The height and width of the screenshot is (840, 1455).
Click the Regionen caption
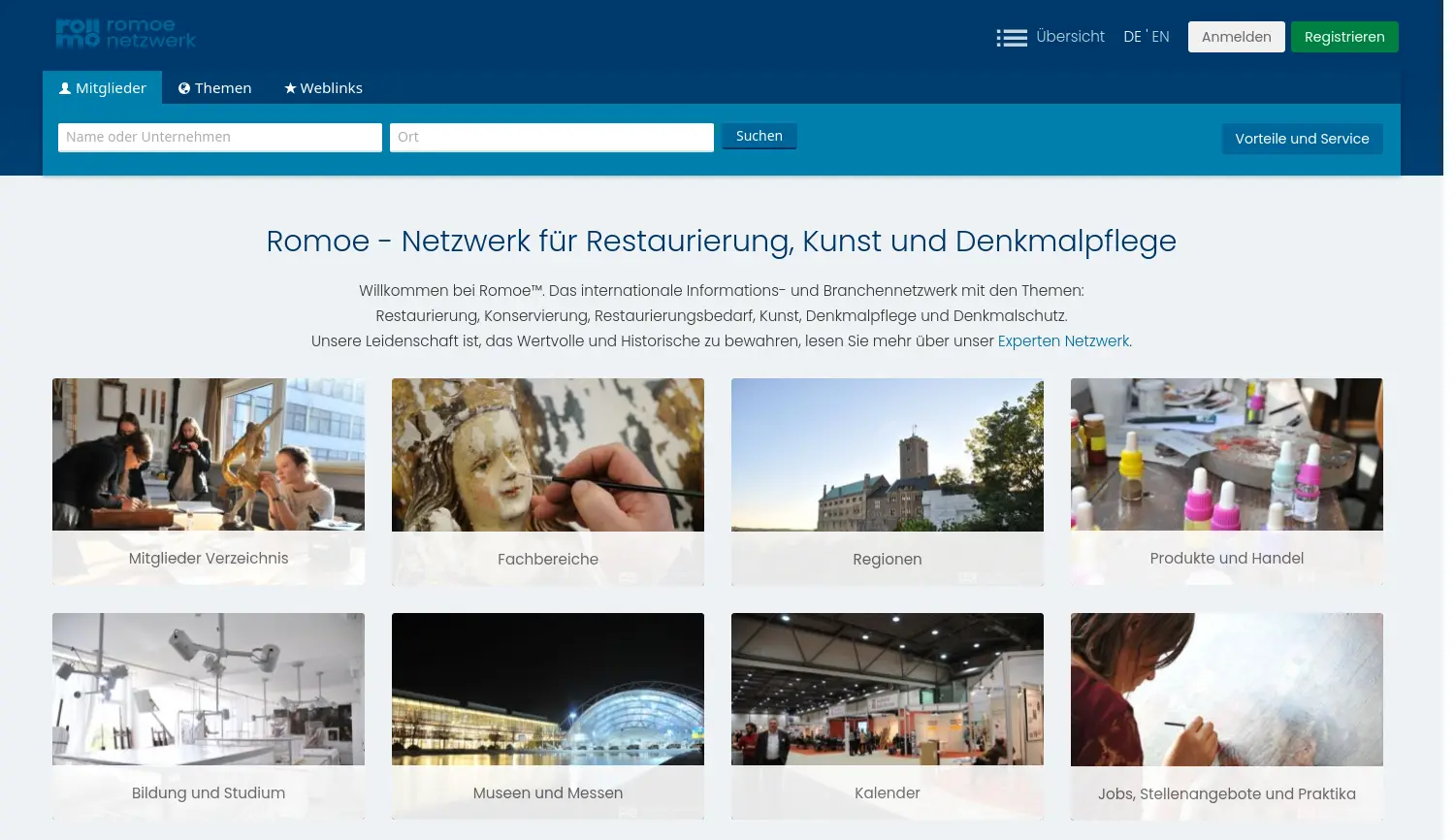click(888, 560)
